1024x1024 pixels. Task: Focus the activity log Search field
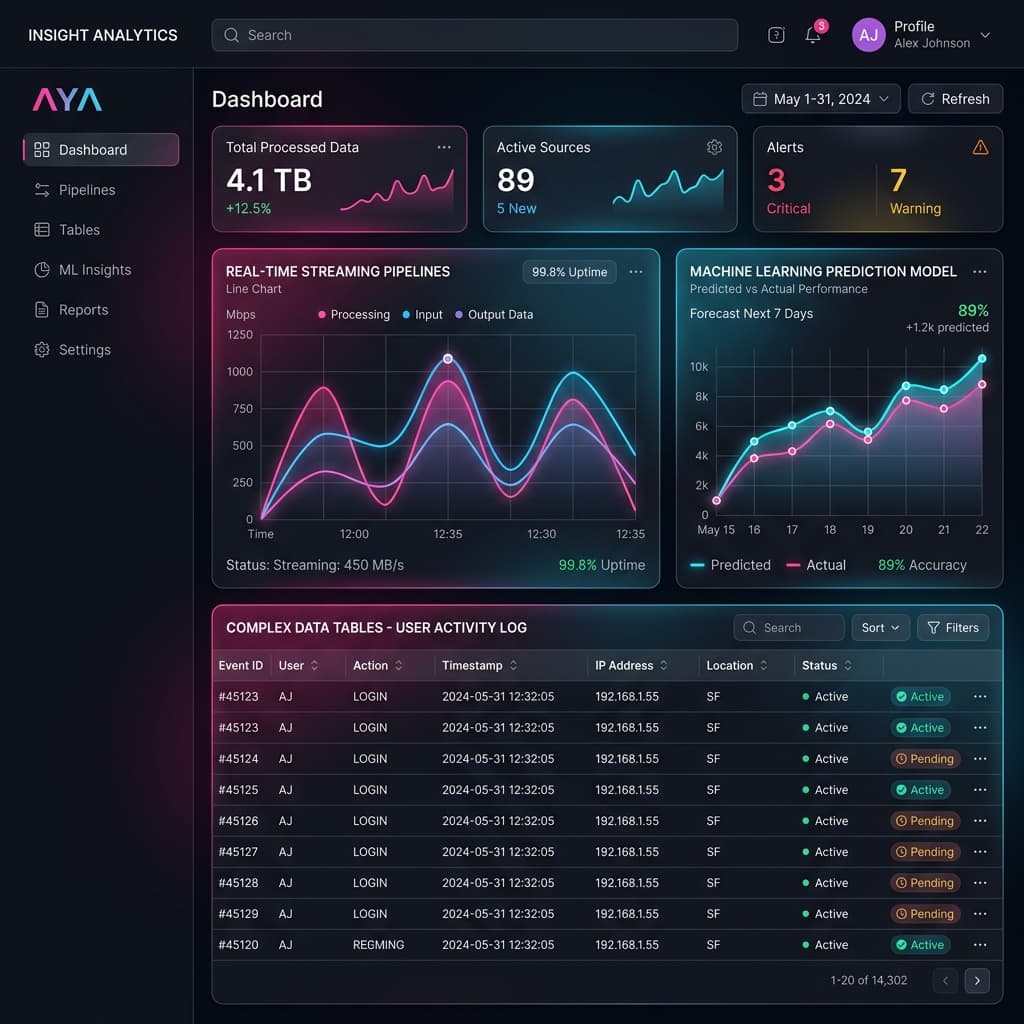[789, 628]
